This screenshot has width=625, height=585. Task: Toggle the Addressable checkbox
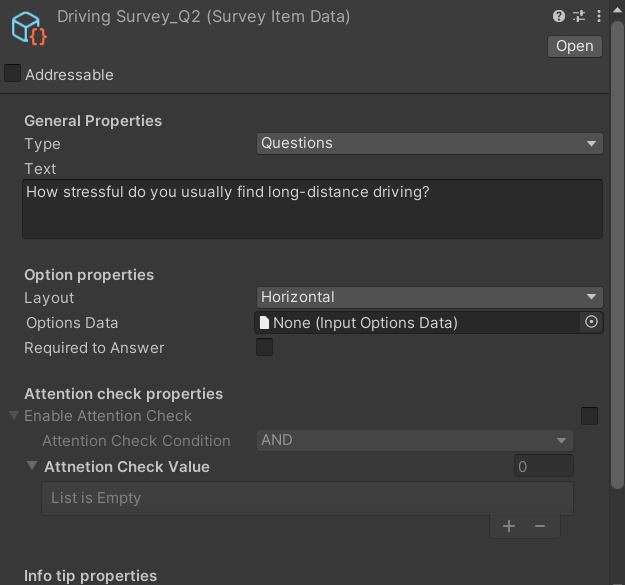coord(12,74)
